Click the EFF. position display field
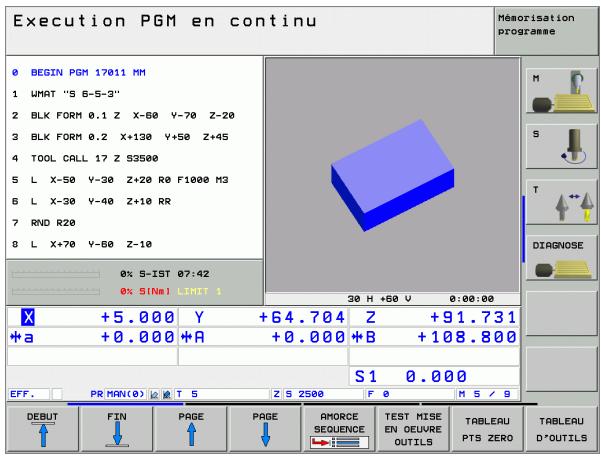The width and height of the screenshot is (601, 457). (x=29, y=394)
